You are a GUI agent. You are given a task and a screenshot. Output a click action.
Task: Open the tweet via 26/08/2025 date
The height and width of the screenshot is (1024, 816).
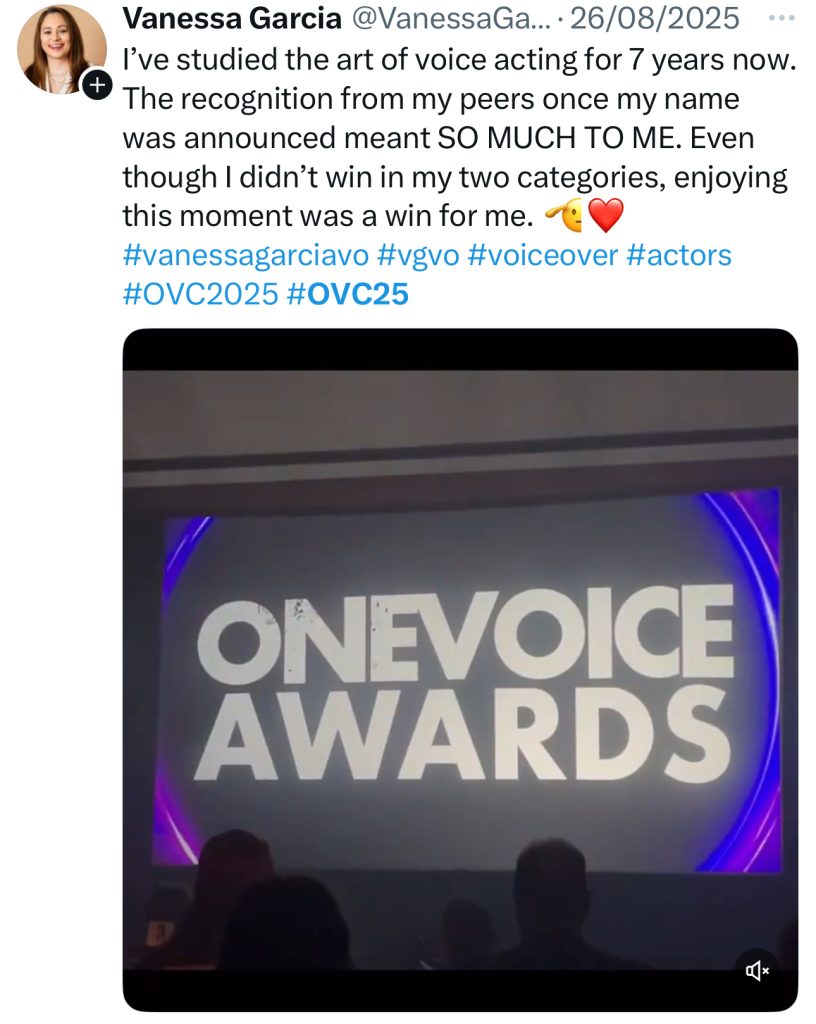click(x=655, y=19)
